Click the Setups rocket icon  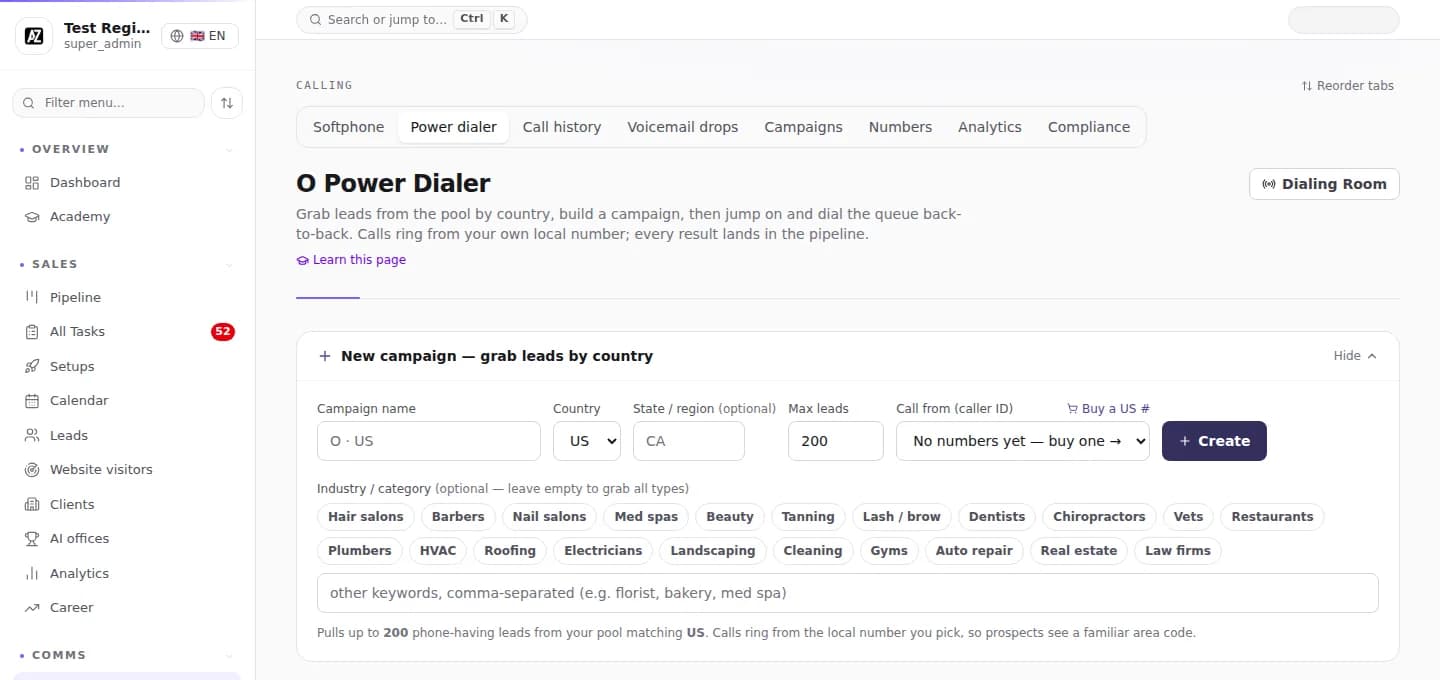click(32, 366)
